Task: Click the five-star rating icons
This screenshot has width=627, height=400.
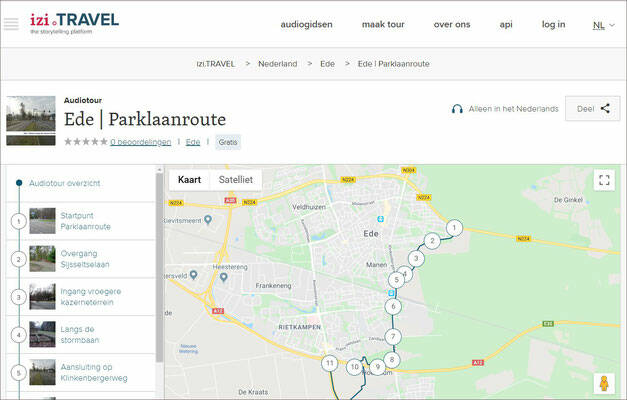Action: 86,142
